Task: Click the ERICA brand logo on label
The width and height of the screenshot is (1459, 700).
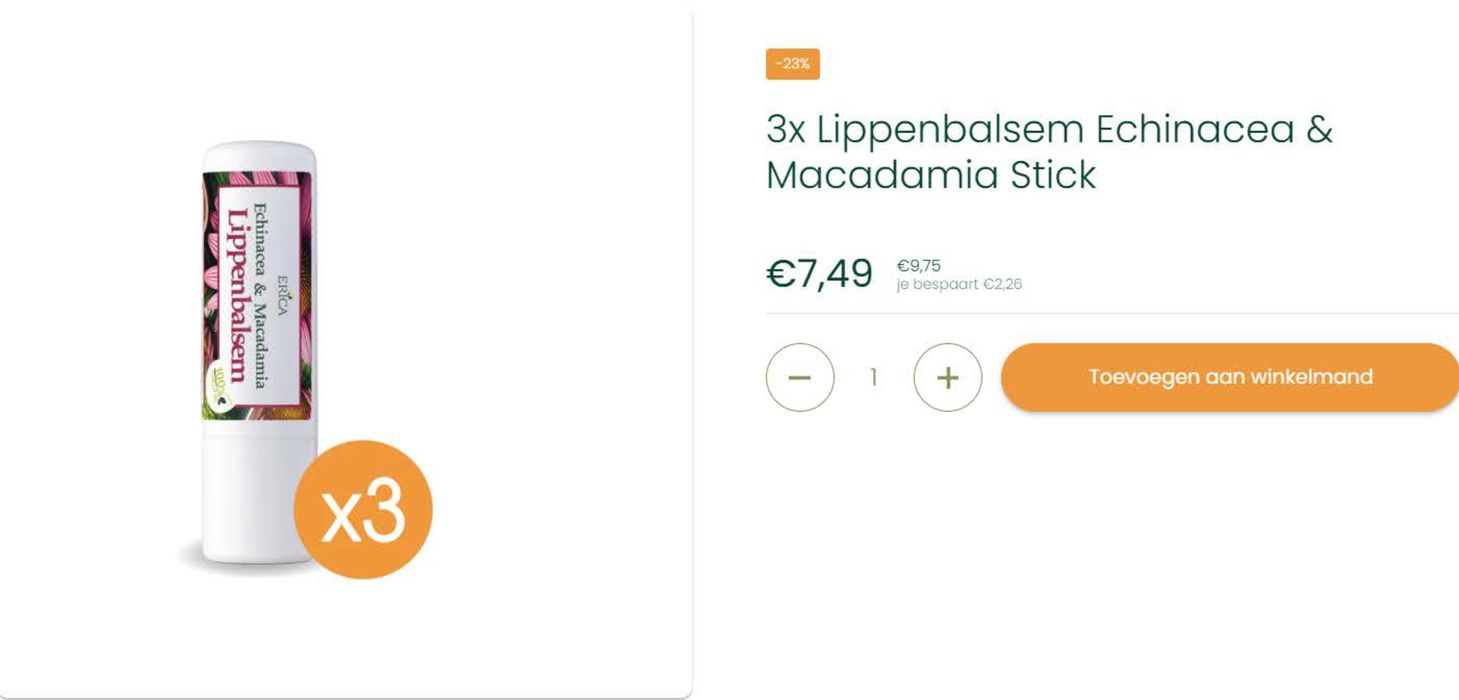Action: (283, 290)
